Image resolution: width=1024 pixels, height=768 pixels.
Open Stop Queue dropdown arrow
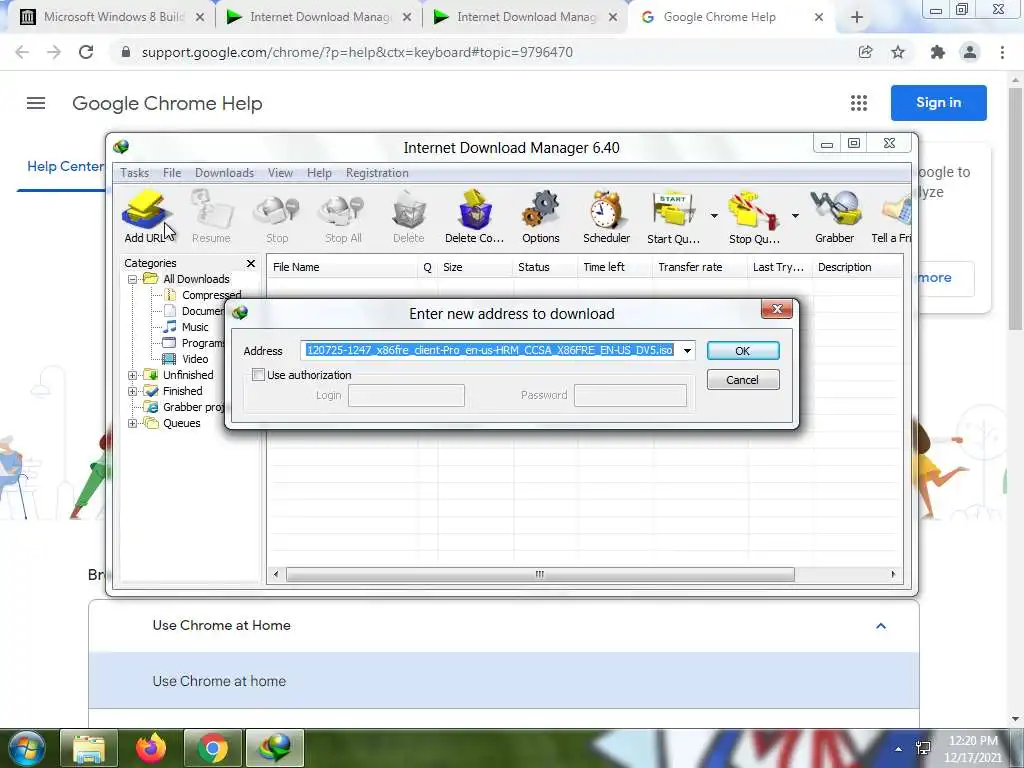point(795,216)
